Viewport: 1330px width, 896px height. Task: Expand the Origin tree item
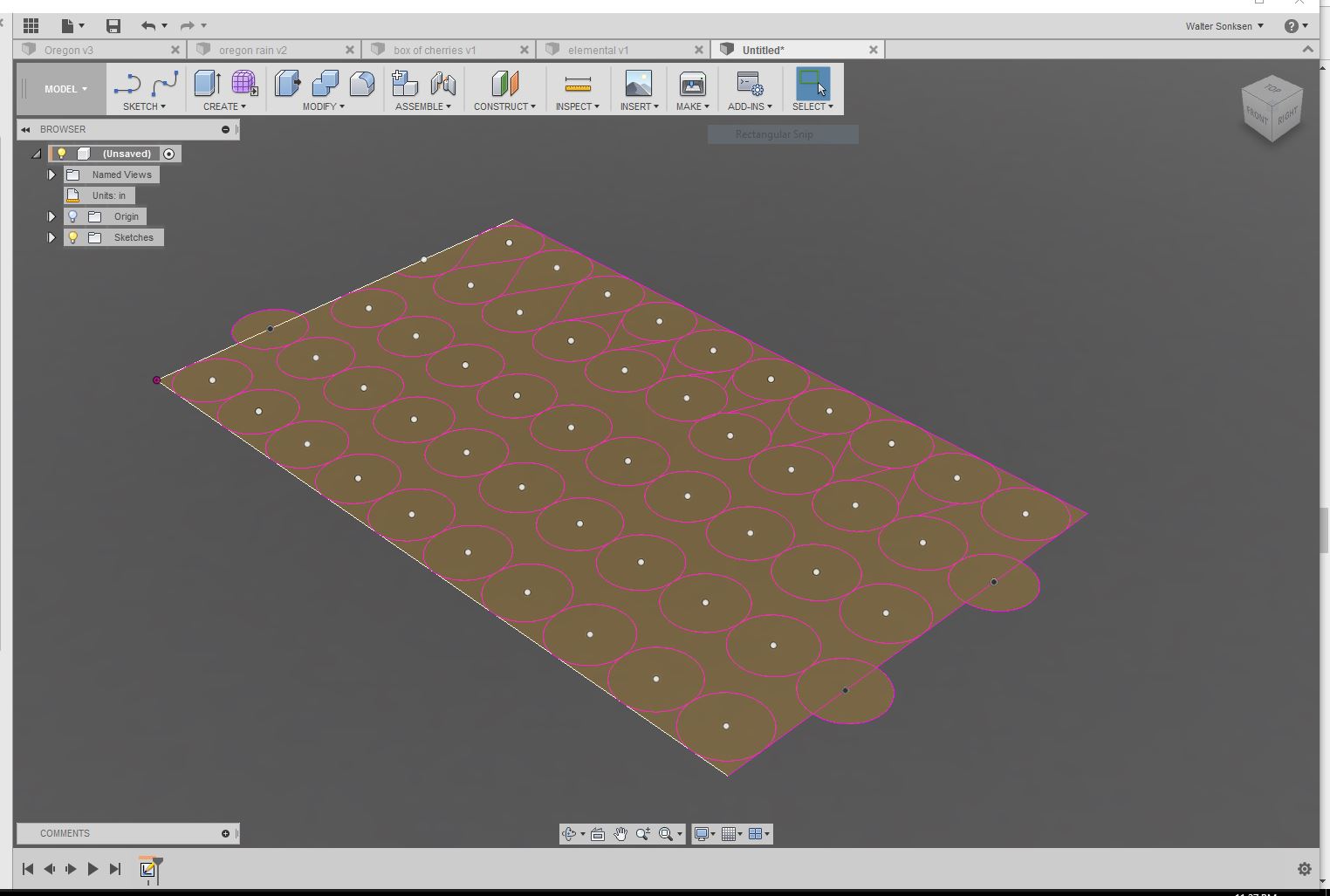pos(51,216)
